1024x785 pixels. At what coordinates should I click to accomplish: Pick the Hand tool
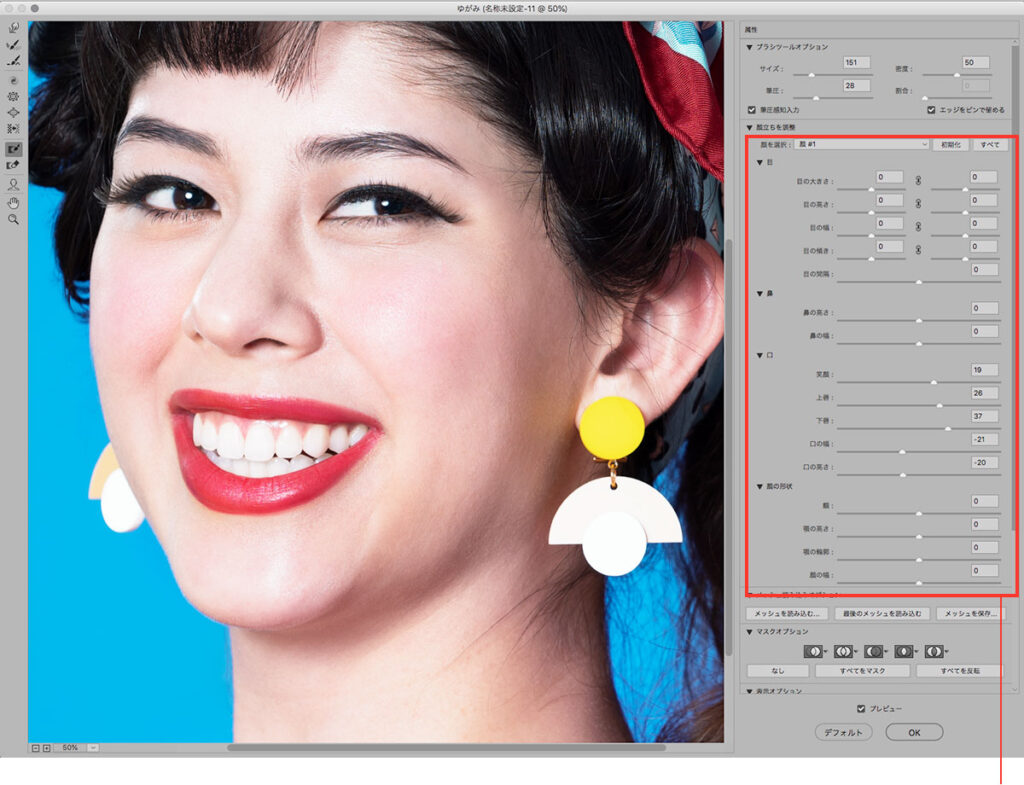coord(14,201)
